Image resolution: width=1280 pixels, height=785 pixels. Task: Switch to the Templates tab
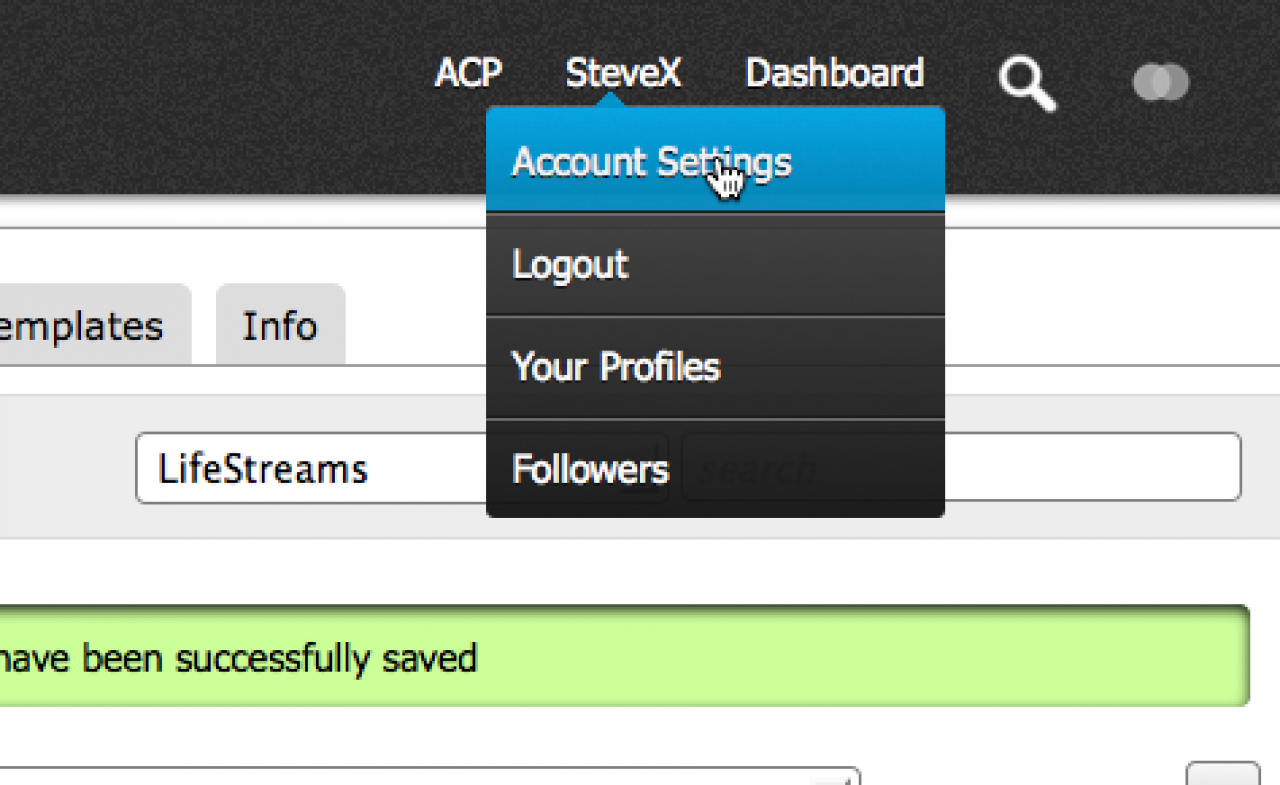tap(90, 326)
